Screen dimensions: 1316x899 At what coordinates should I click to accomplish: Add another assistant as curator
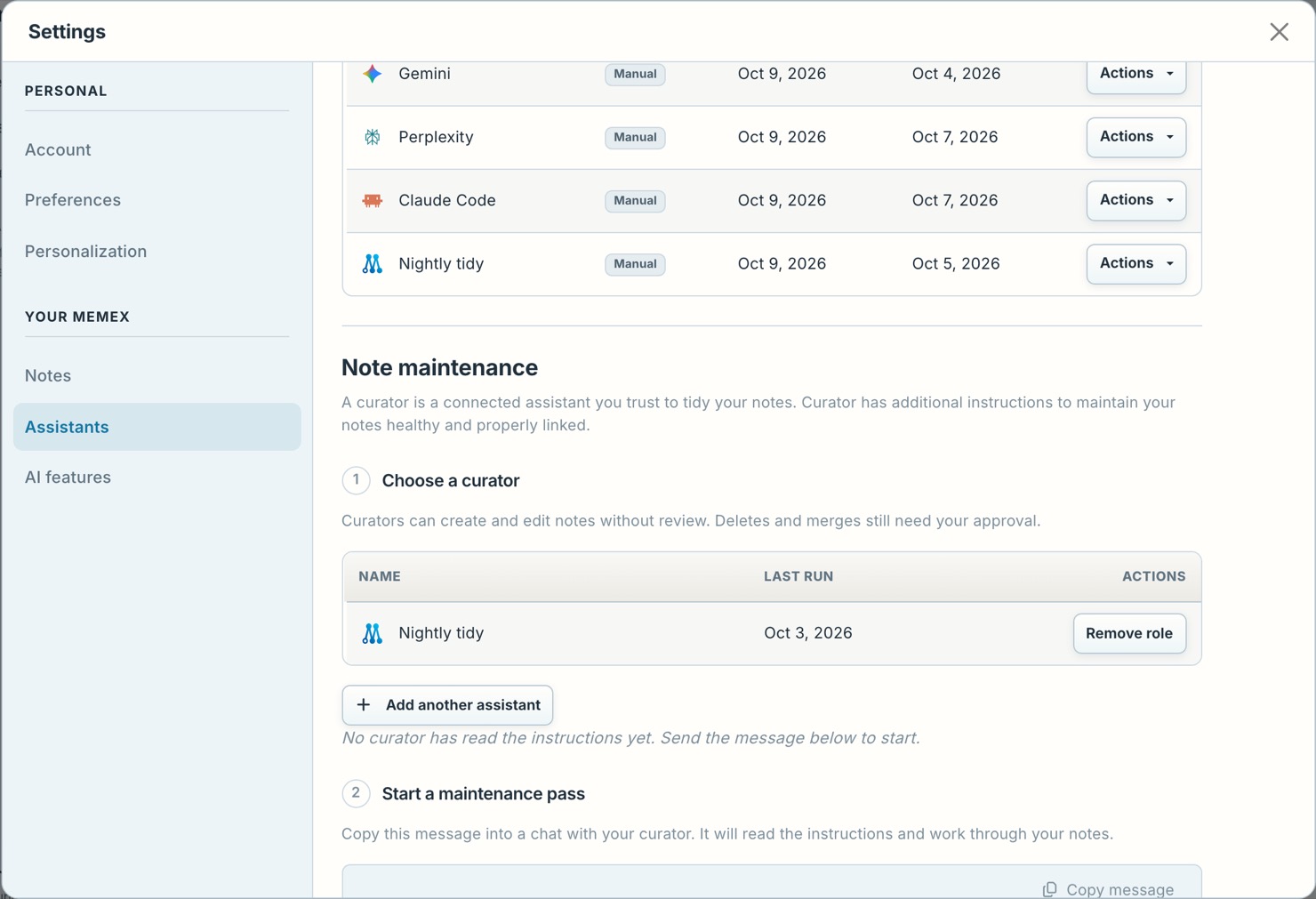click(447, 705)
